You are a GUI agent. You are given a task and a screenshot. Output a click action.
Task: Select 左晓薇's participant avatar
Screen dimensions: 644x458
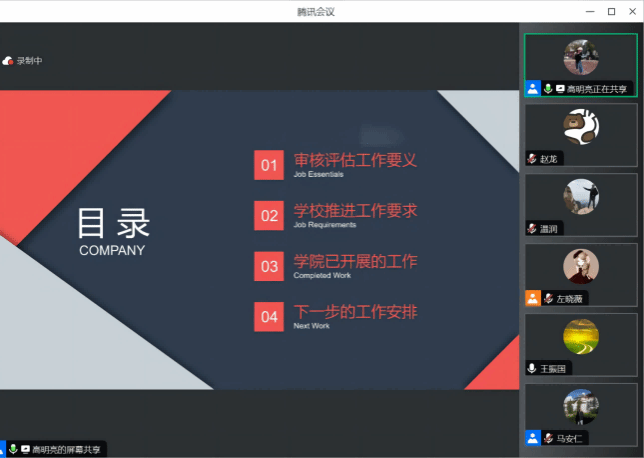click(x=580, y=266)
